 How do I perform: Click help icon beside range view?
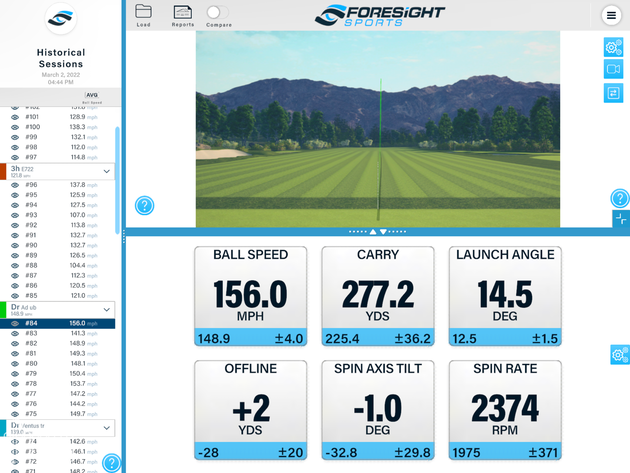pos(144,206)
